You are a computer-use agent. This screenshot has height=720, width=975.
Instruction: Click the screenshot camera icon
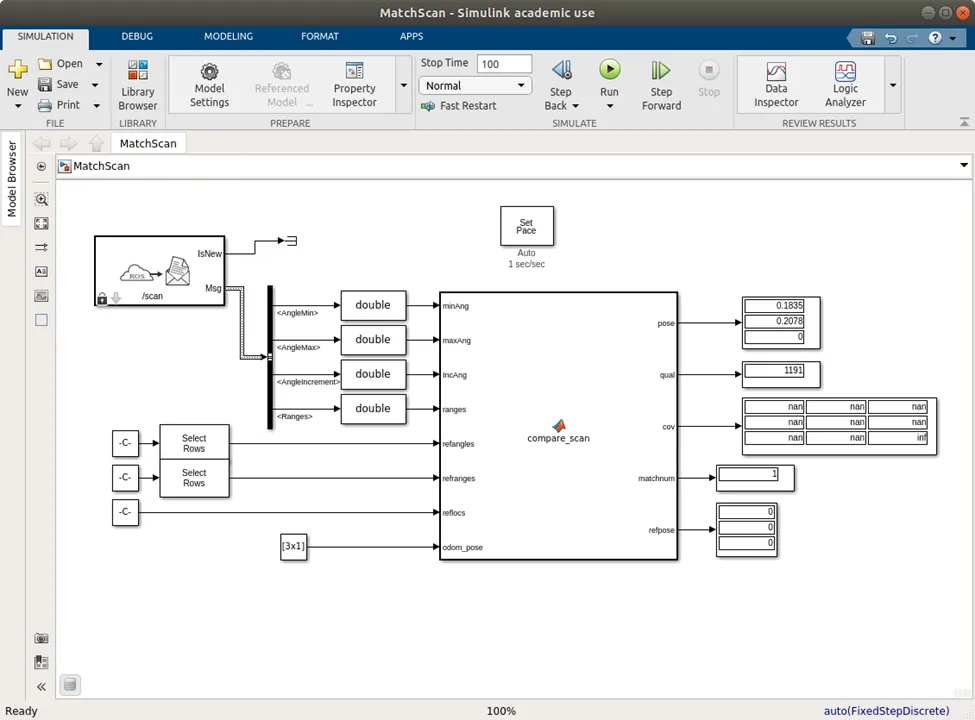tap(41, 638)
